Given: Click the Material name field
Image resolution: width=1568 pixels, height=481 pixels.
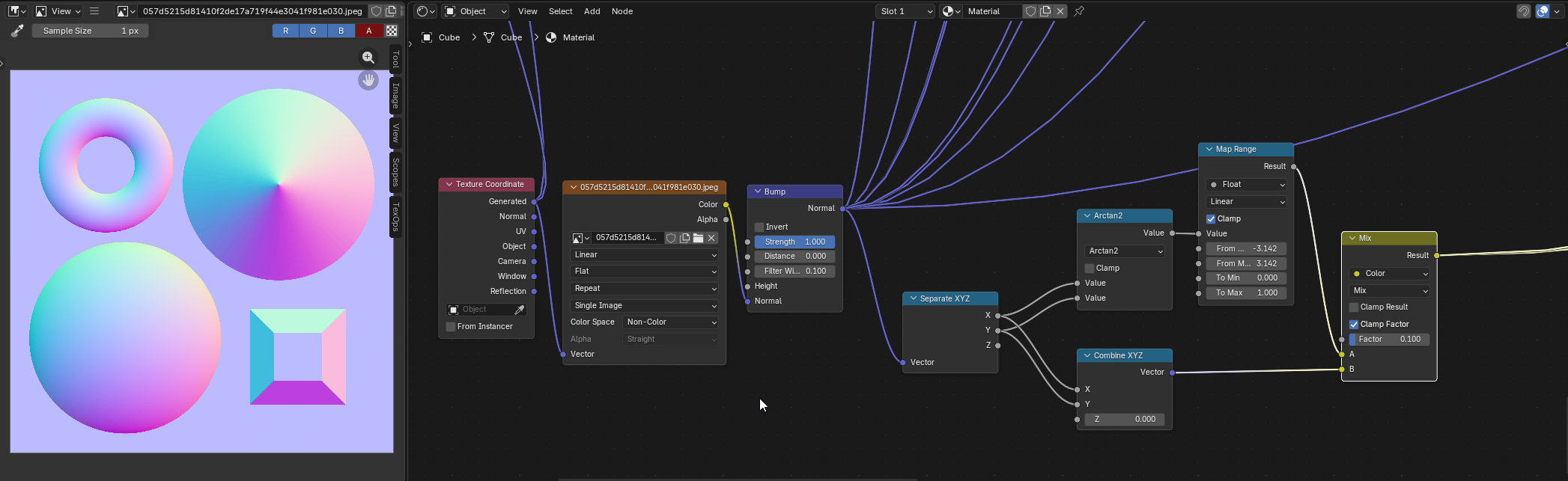Looking at the screenshot, I should point(993,11).
